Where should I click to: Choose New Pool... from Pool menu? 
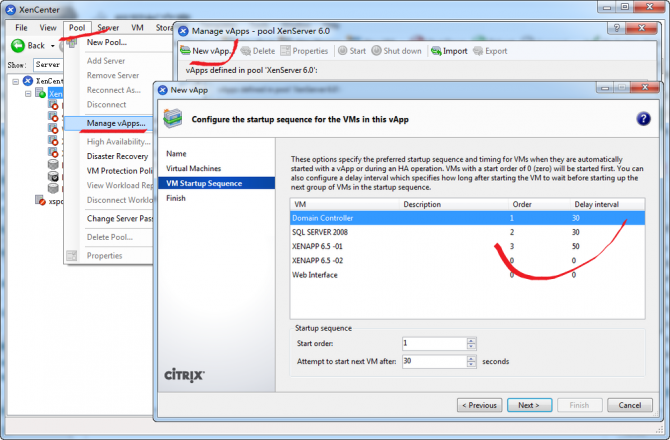pos(107,42)
